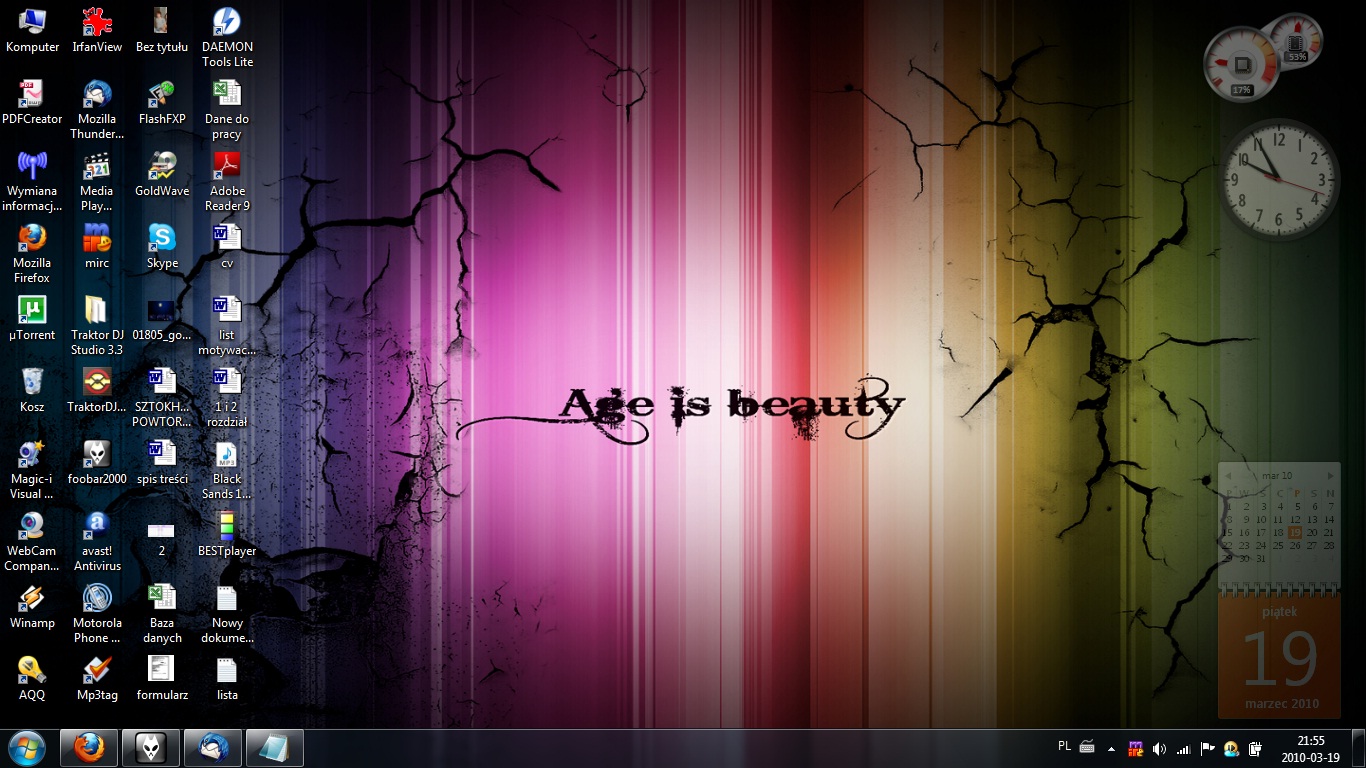This screenshot has height=768, width=1366.
Task: Show hidden tray icons with the arrow
Action: (1111, 748)
